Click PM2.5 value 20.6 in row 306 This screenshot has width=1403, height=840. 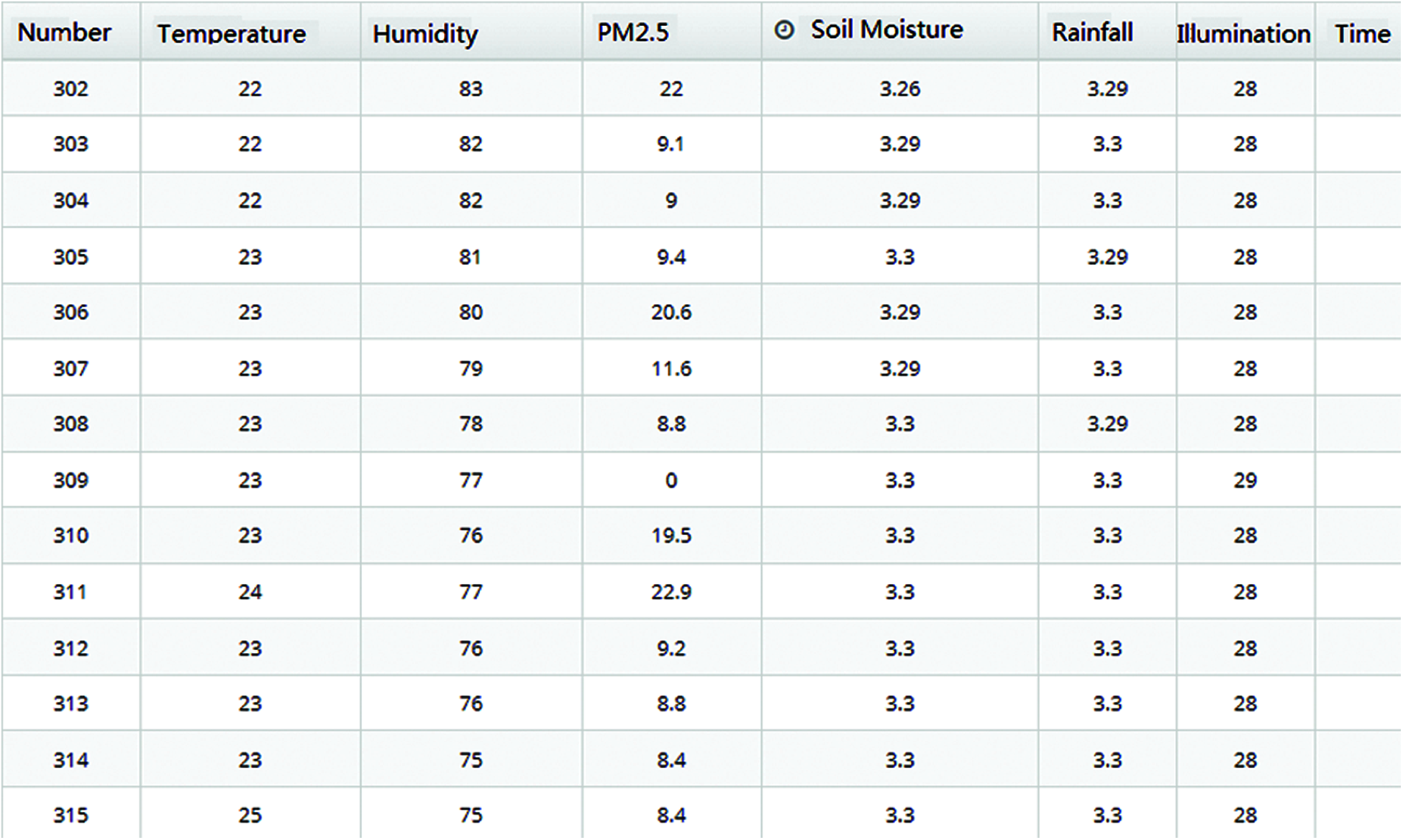pos(671,313)
